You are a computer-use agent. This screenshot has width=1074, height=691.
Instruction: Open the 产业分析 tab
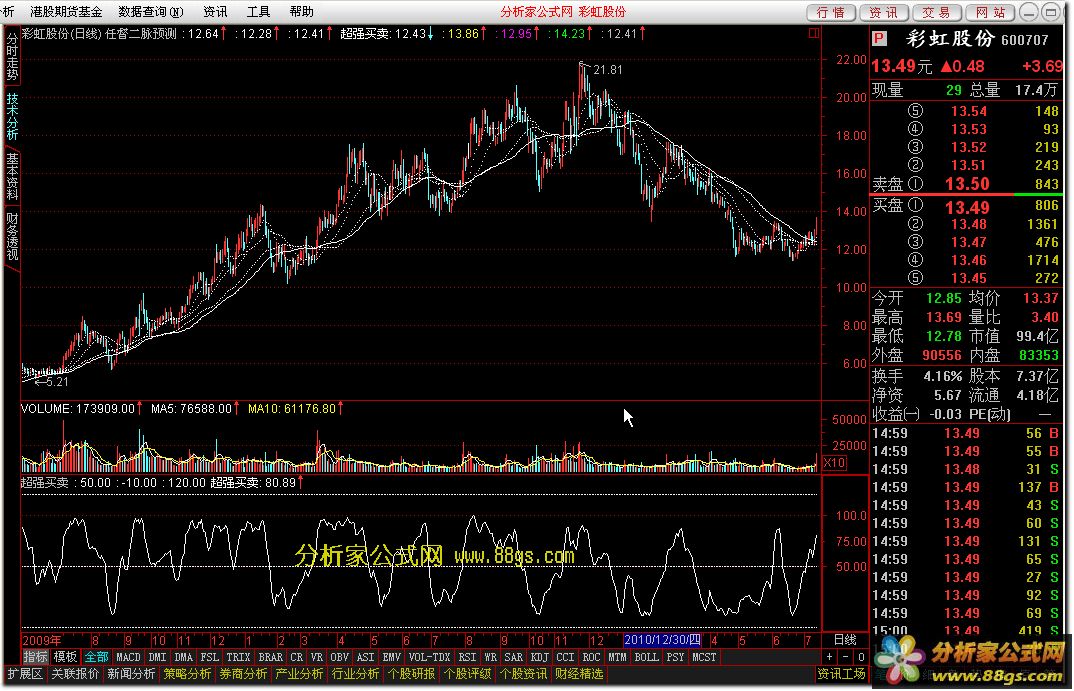pos(299,674)
